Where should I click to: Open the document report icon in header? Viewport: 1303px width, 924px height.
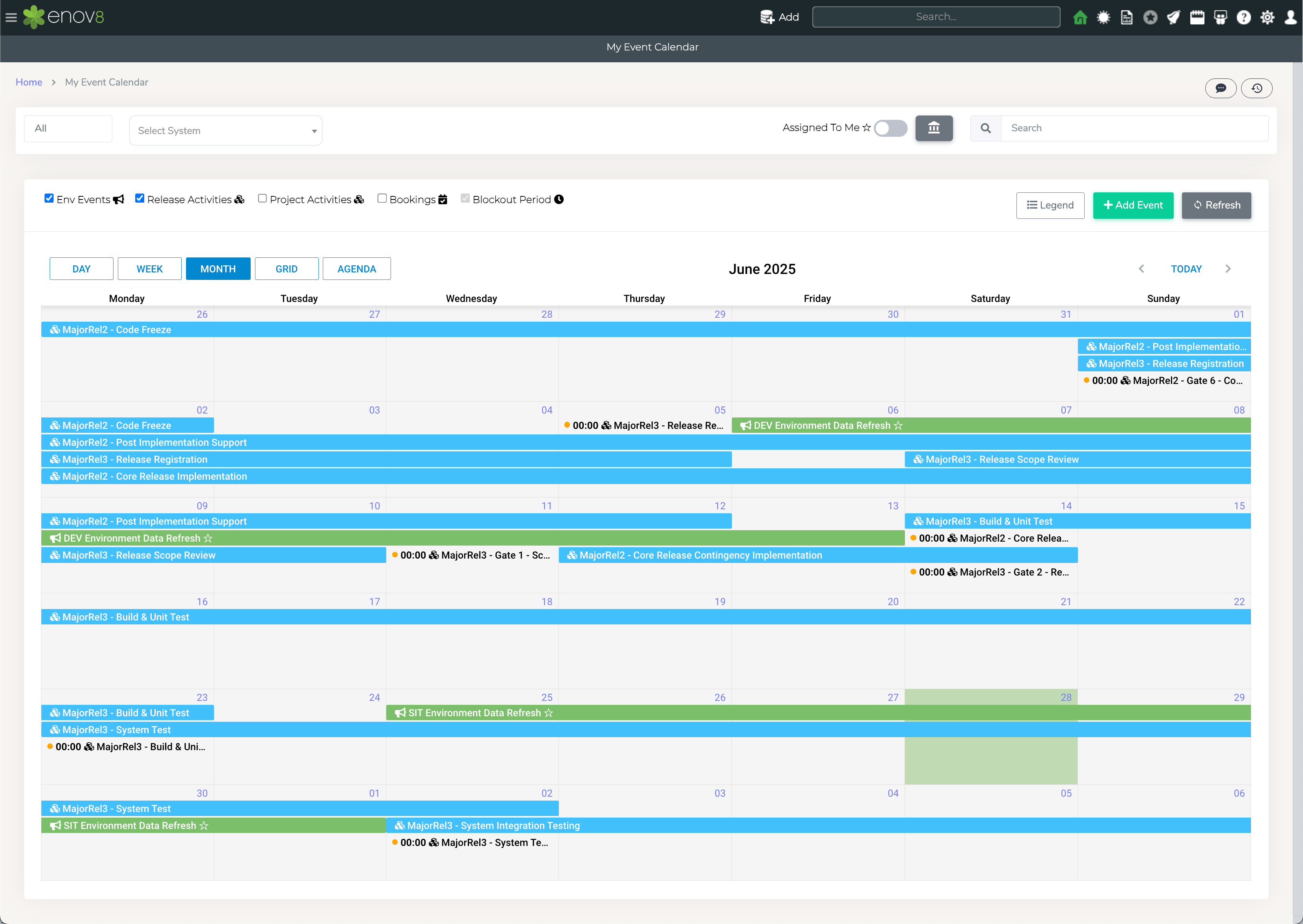(1126, 18)
